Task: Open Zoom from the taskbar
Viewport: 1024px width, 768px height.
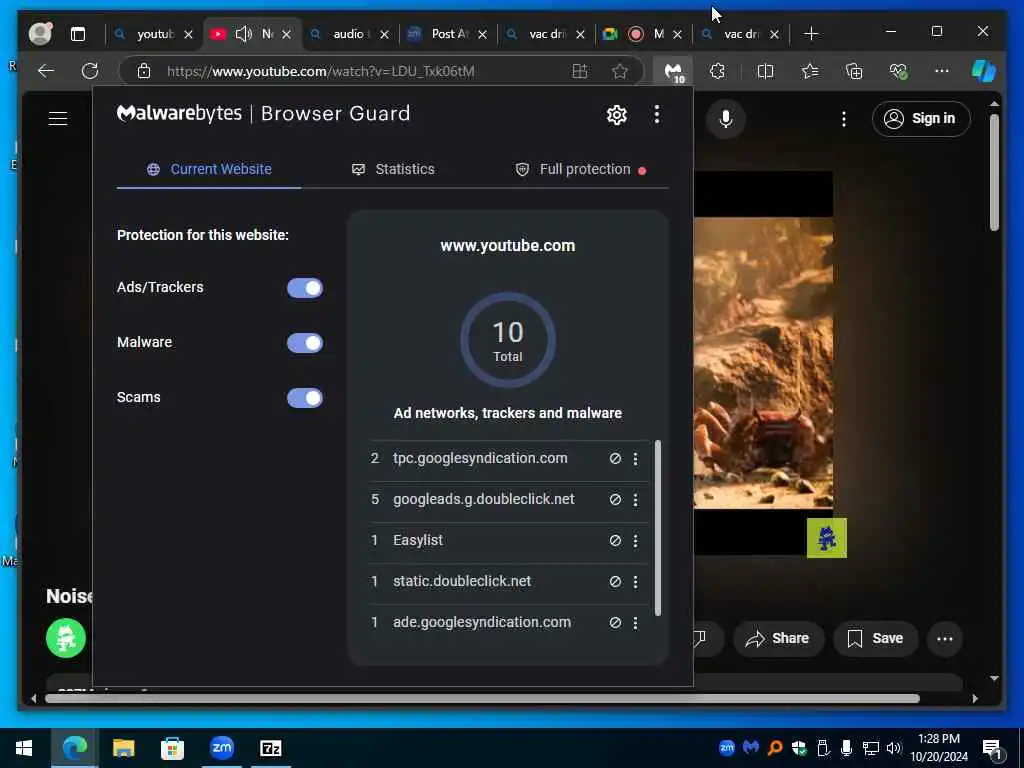Action: [222, 748]
